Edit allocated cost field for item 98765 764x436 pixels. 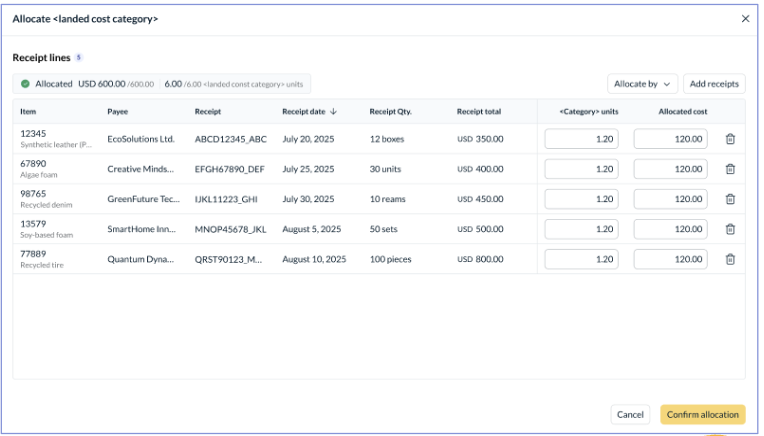coord(670,199)
